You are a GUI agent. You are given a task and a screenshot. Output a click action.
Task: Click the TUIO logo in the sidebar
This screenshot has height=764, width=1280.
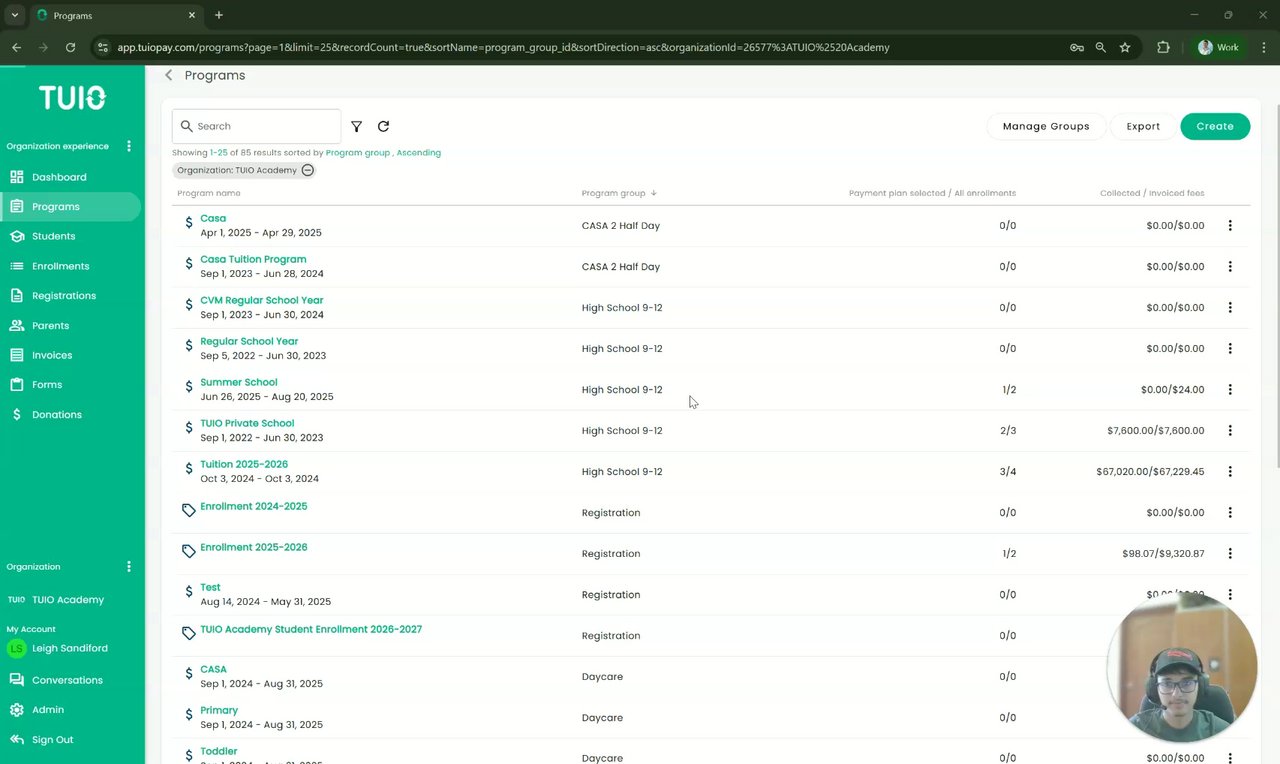tap(72, 97)
